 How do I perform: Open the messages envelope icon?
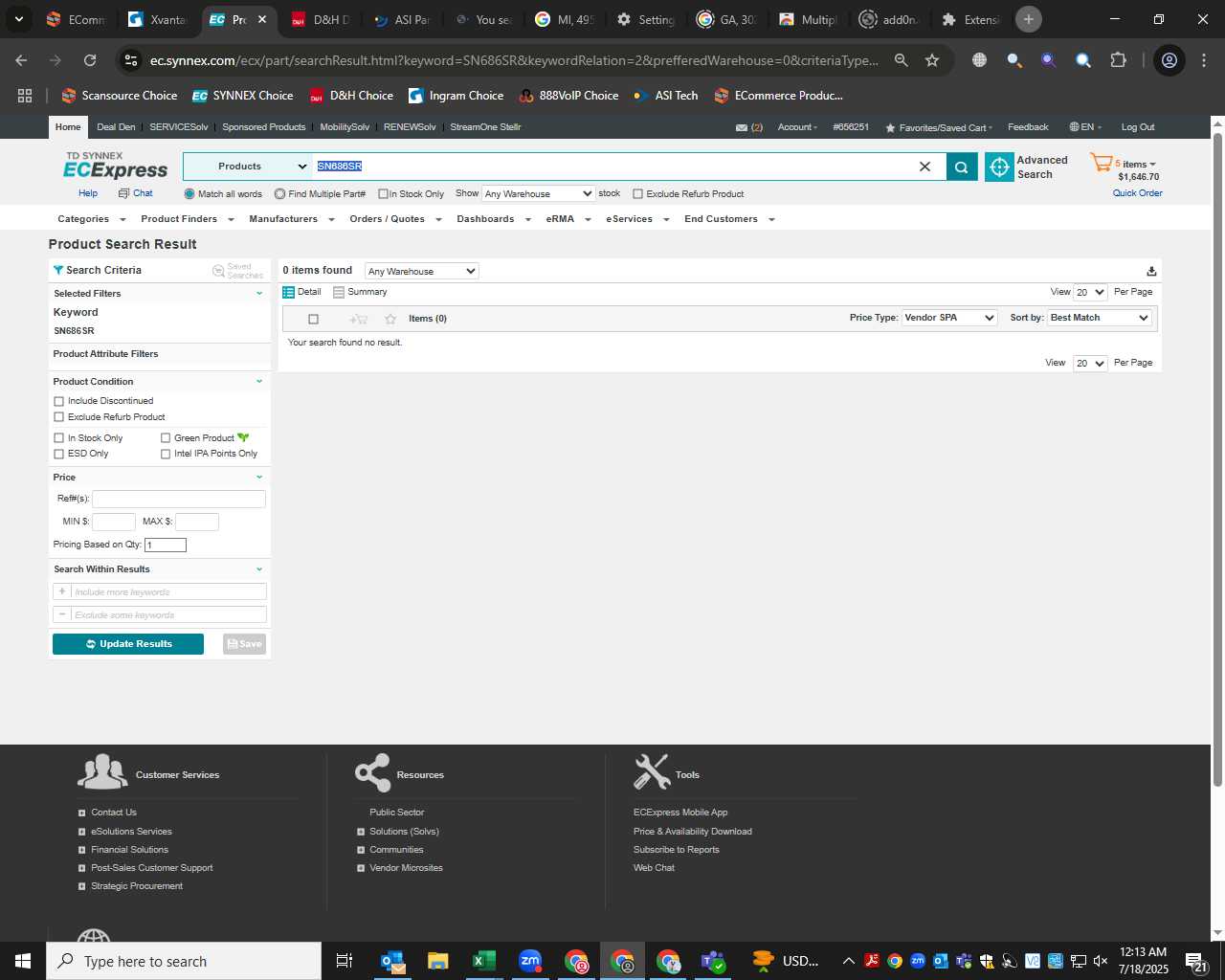pos(741,127)
